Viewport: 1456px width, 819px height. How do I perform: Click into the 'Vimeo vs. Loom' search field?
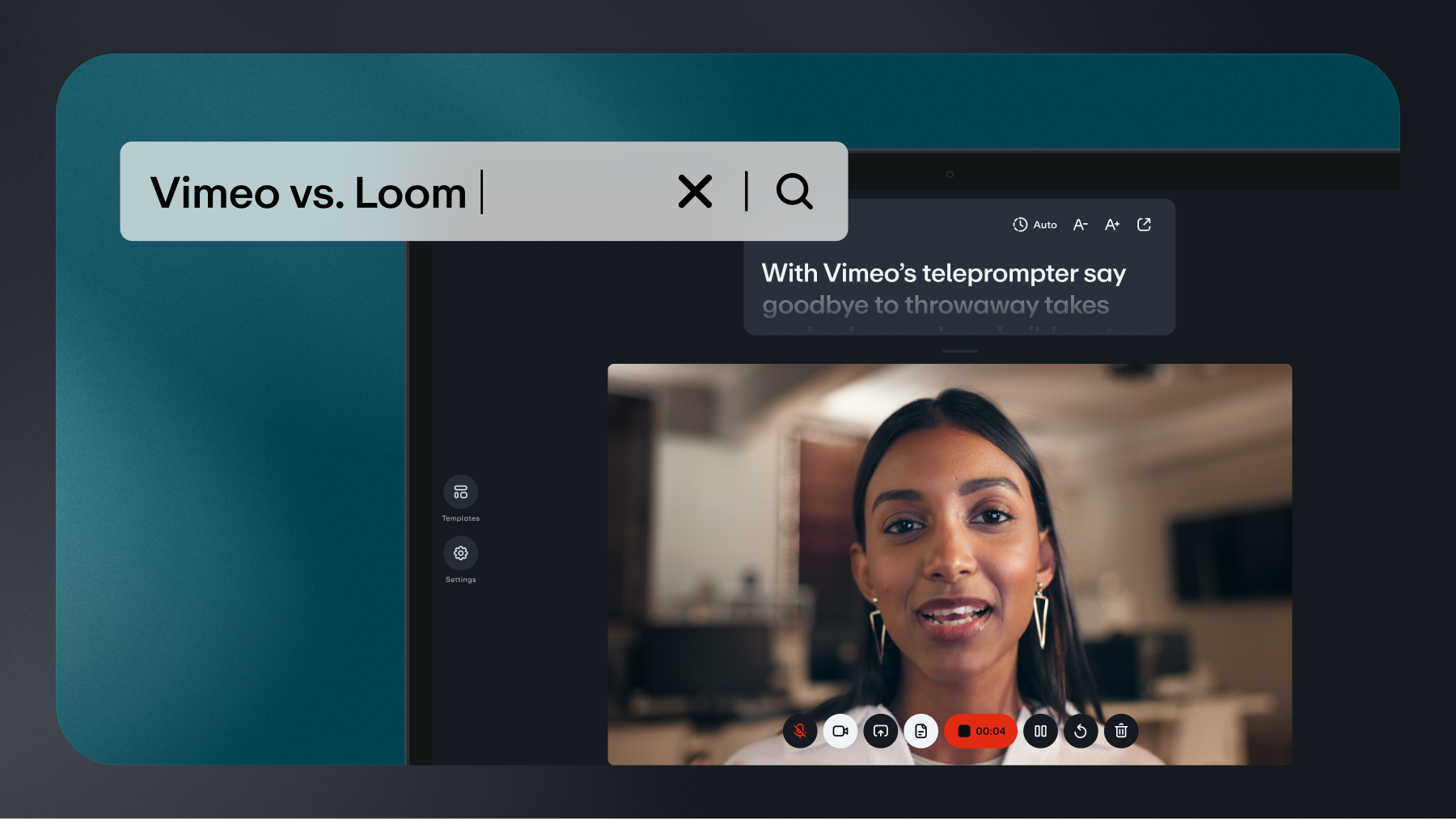click(484, 192)
